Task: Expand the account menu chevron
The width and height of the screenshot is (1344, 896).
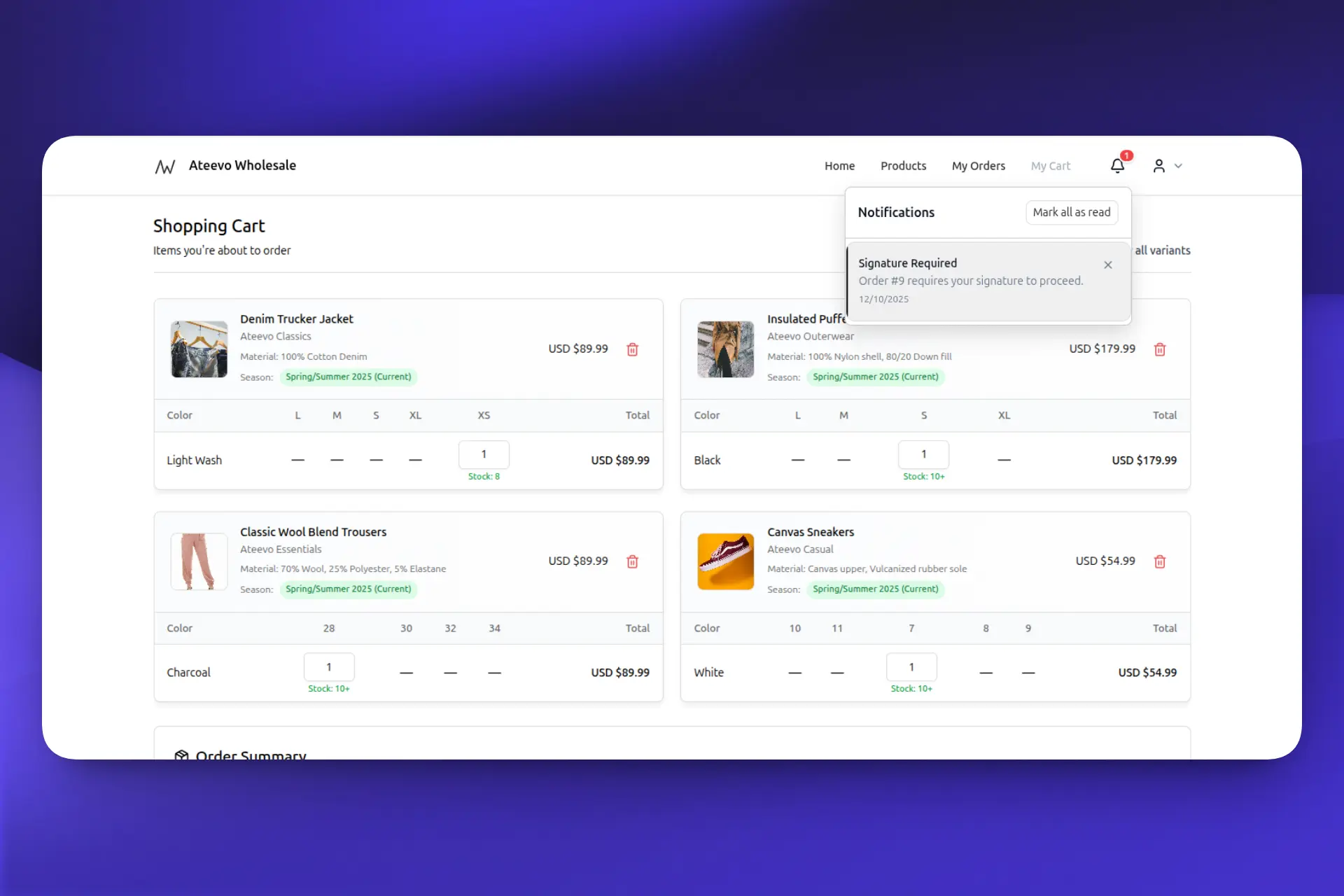Action: [1178, 166]
